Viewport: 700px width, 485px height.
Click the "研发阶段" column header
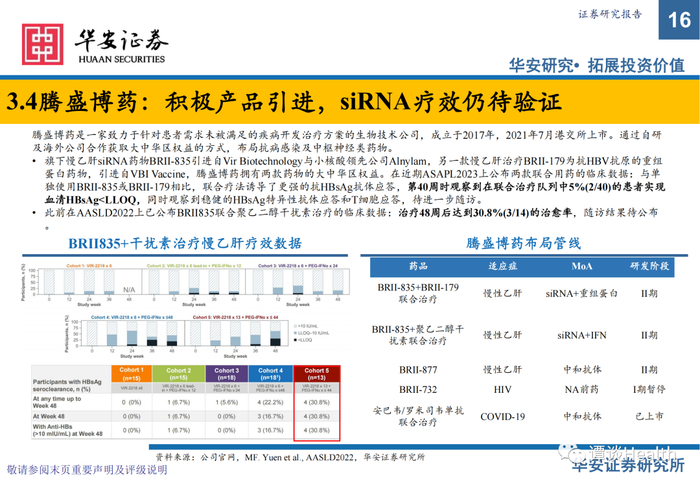tap(650, 266)
